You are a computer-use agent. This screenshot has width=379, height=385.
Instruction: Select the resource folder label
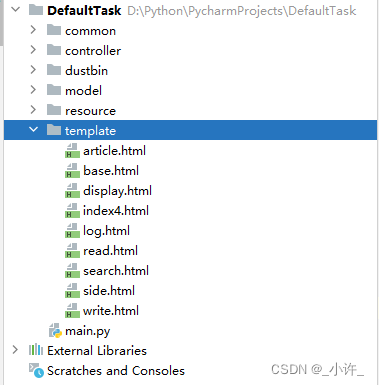point(90,111)
